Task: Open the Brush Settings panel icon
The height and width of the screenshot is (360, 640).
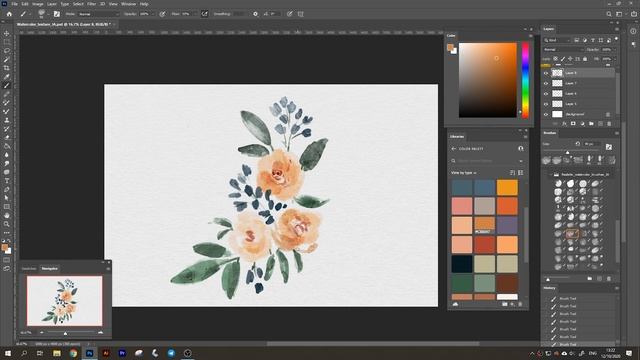Action: 57,14
